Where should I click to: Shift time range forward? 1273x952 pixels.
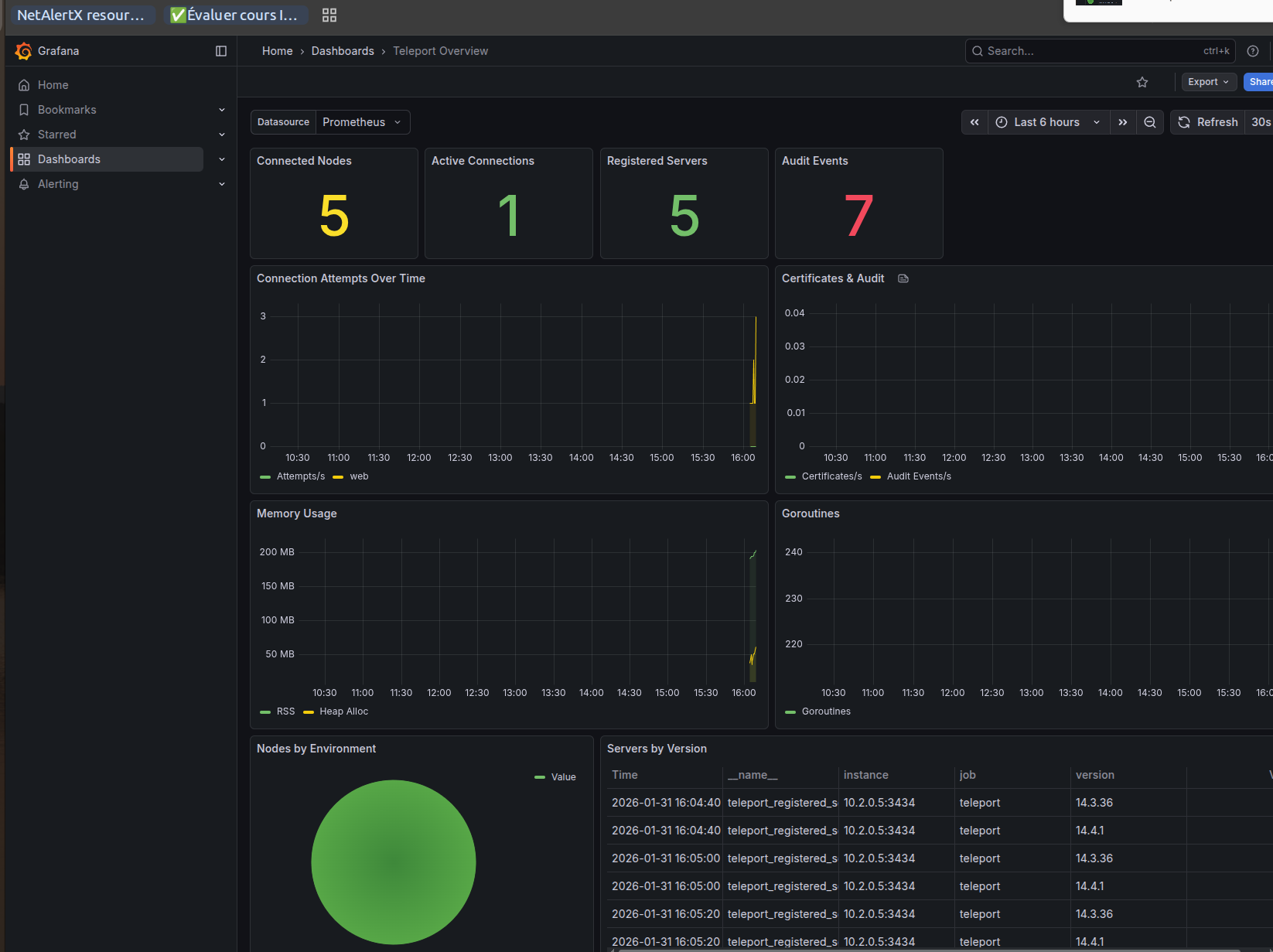[1123, 122]
